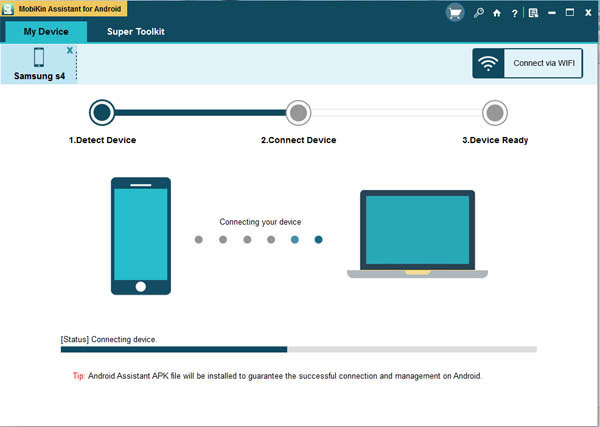The width and height of the screenshot is (600, 427).
Task: Click the large phone illustration
Action: 141,236
